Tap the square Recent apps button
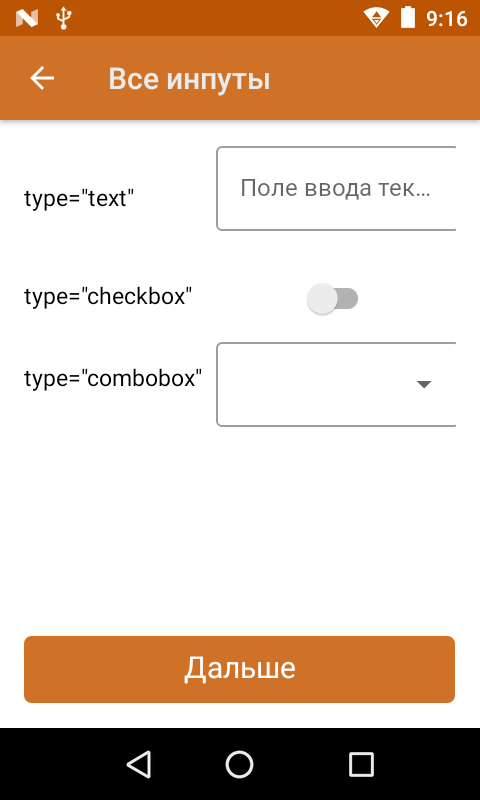 pyautogui.click(x=361, y=764)
